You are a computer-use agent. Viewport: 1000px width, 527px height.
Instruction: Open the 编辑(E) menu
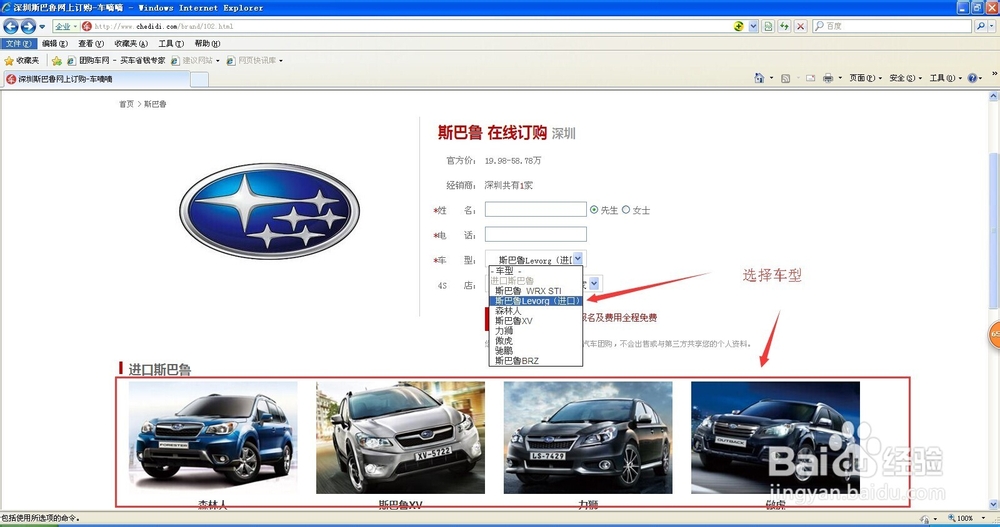click(55, 43)
